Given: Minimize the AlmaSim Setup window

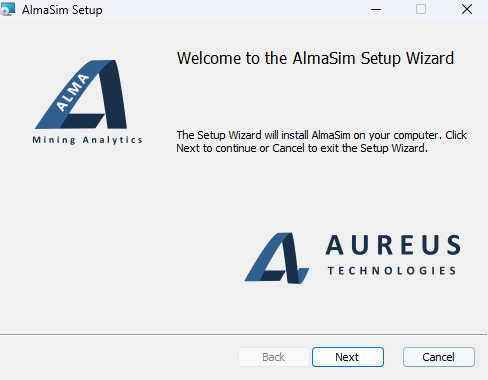Looking at the screenshot, I should pyautogui.click(x=376, y=10).
